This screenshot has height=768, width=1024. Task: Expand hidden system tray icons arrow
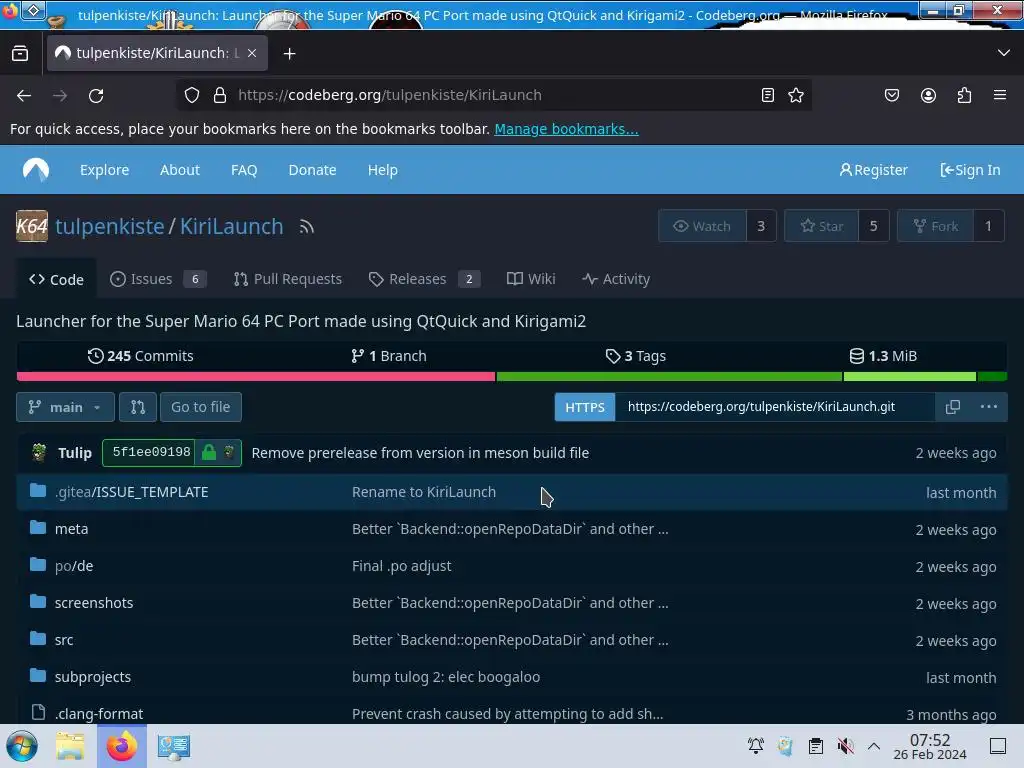[x=874, y=746]
